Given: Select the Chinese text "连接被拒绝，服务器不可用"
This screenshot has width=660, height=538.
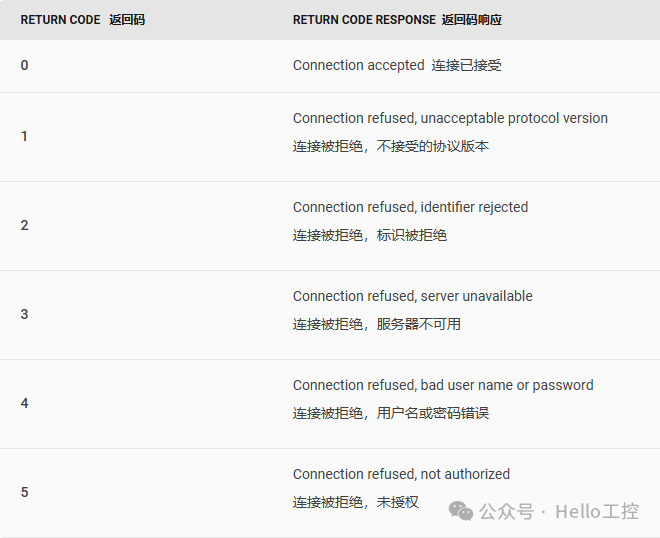Looking at the screenshot, I should (x=377, y=324).
